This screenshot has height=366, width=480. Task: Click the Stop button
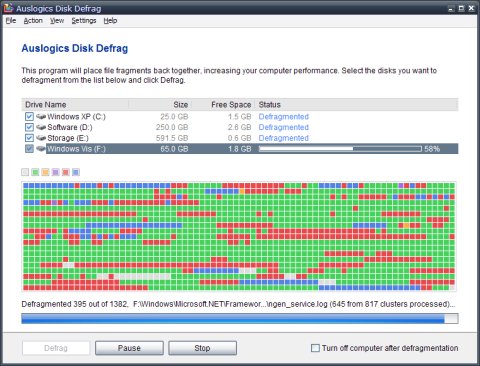[202, 348]
